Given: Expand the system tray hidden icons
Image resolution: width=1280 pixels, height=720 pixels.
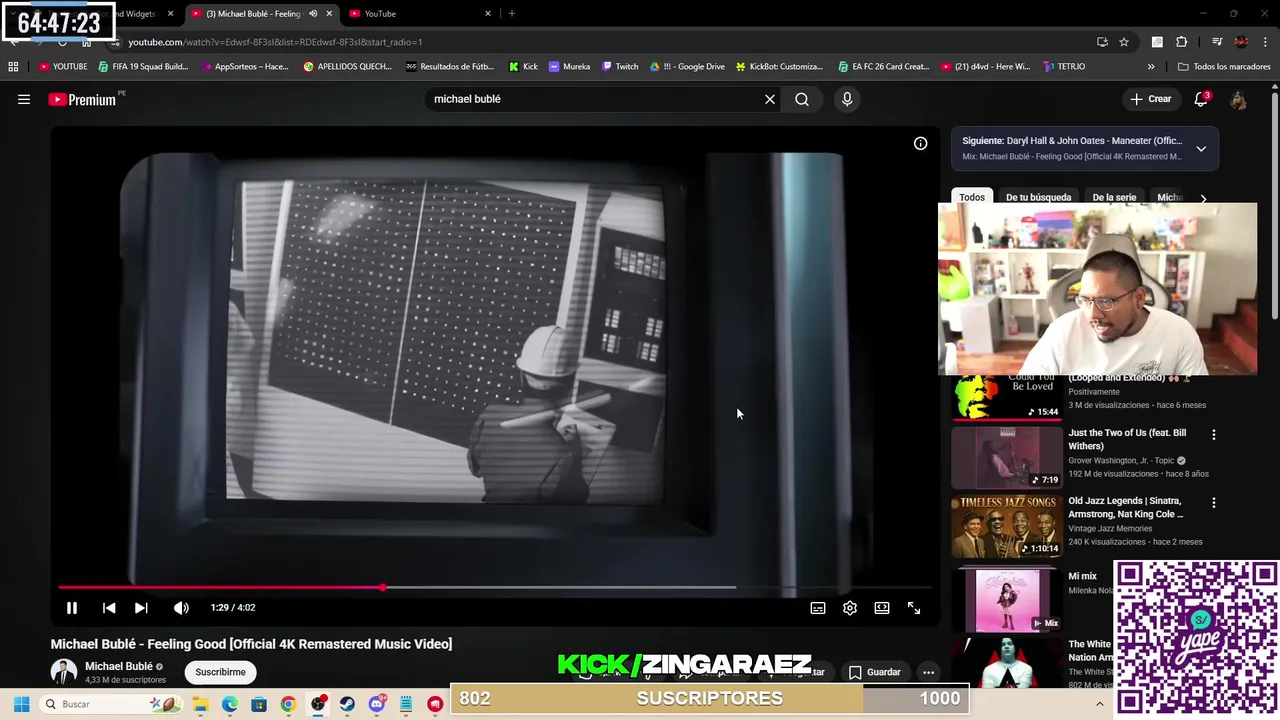Looking at the screenshot, I should pos(1100,704).
